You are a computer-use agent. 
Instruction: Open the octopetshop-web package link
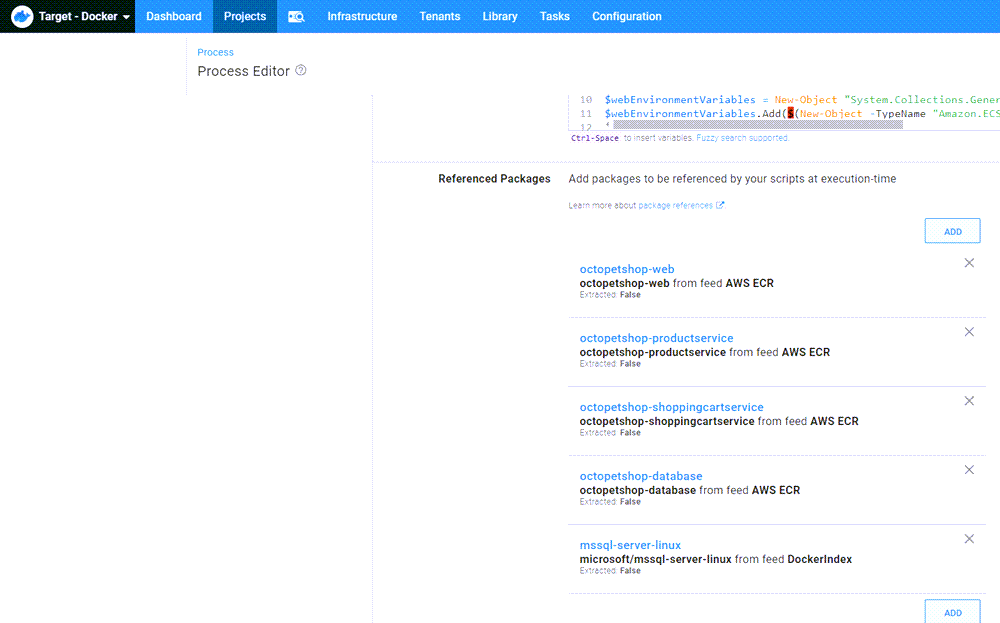[627, 268]
